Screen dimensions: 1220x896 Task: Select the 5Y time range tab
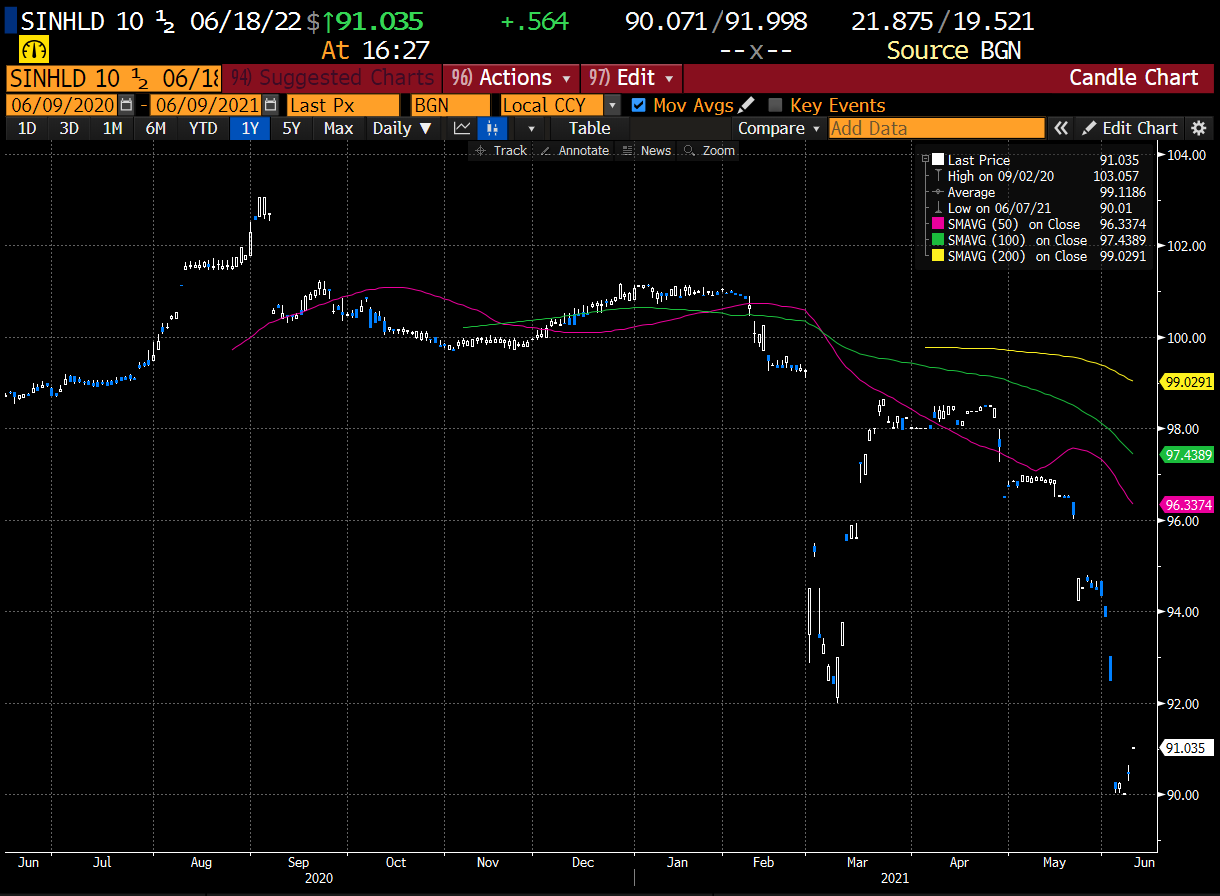pos(291,128)
